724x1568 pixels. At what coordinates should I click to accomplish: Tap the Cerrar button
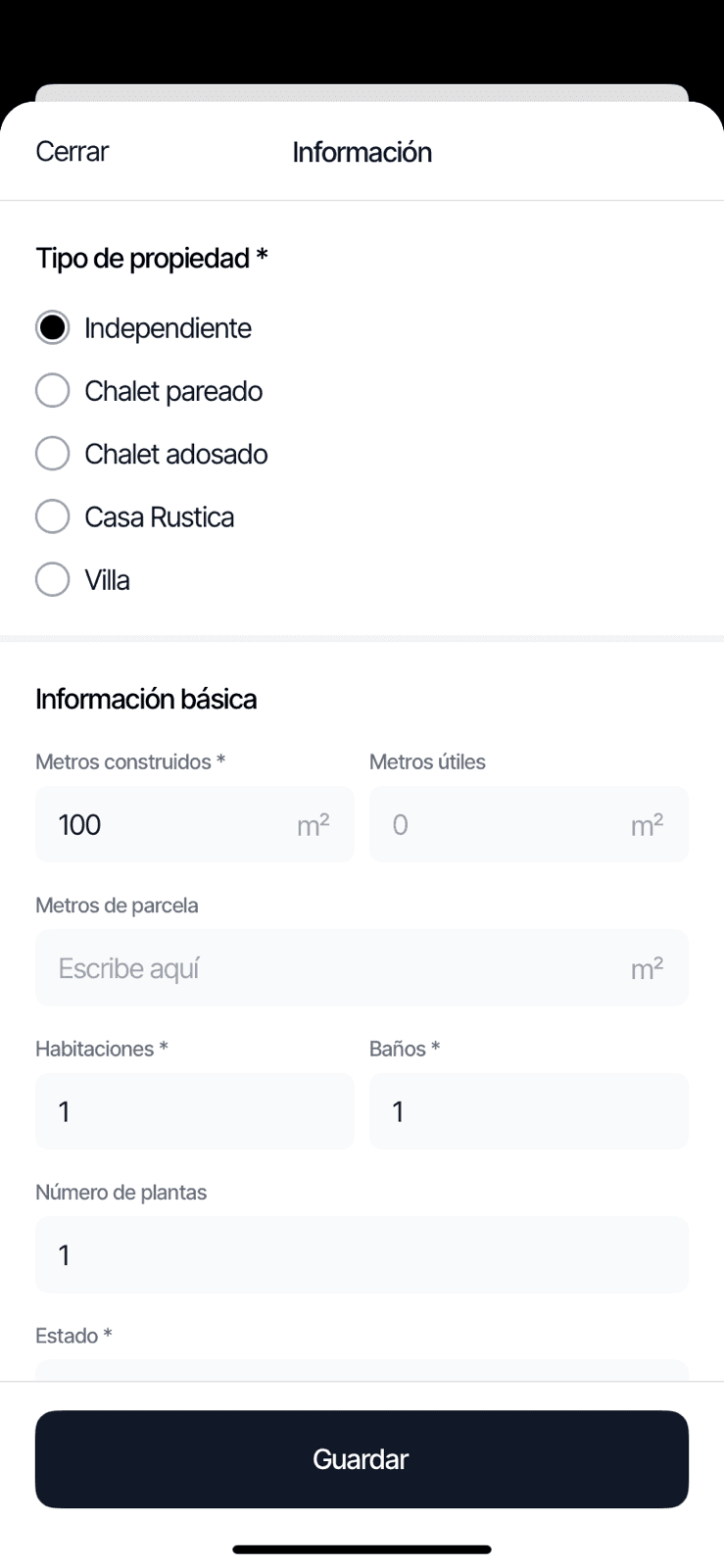point(72,152)
